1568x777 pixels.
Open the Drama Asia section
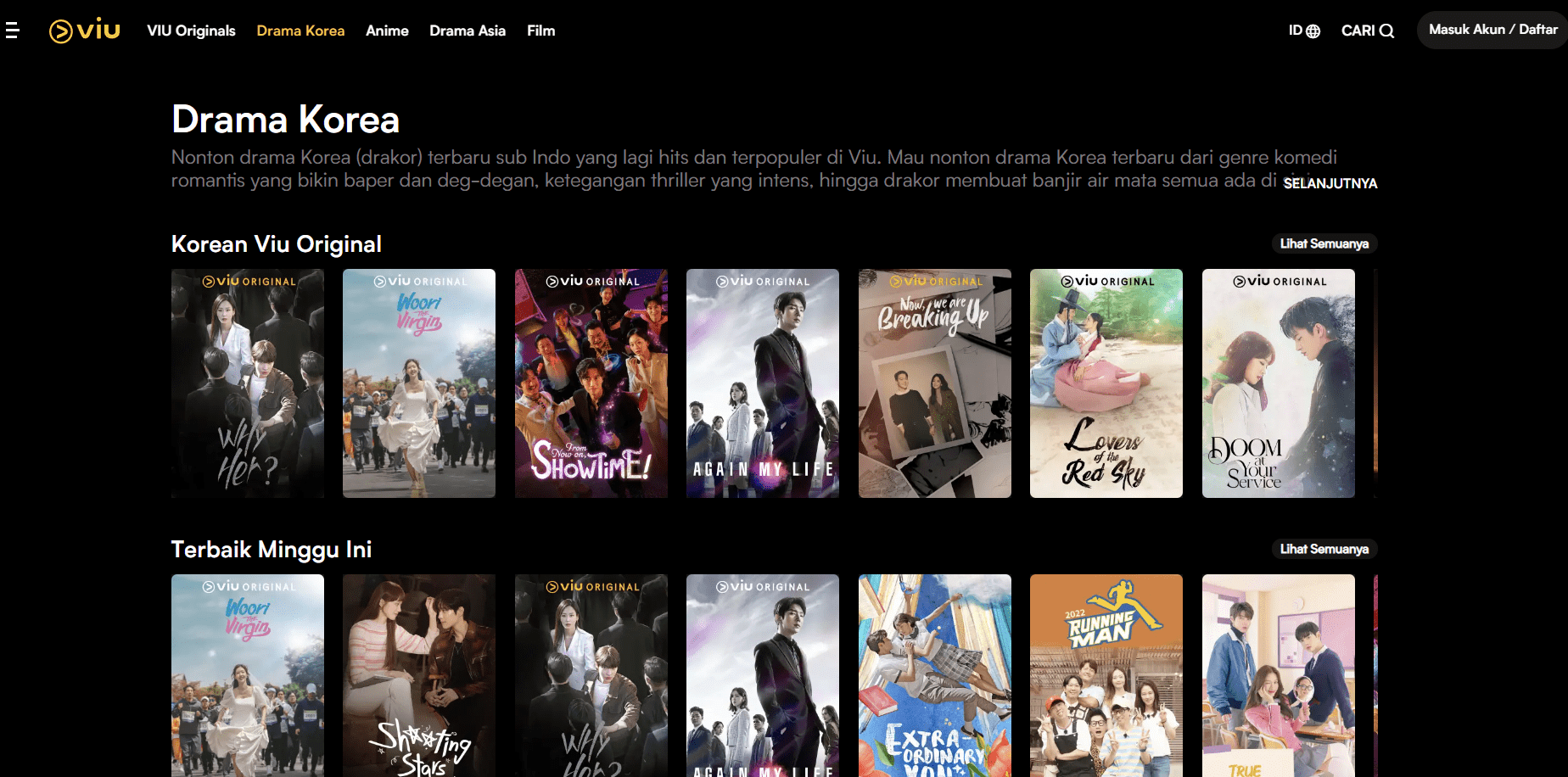pyautogui.click(x=468, y=31)
